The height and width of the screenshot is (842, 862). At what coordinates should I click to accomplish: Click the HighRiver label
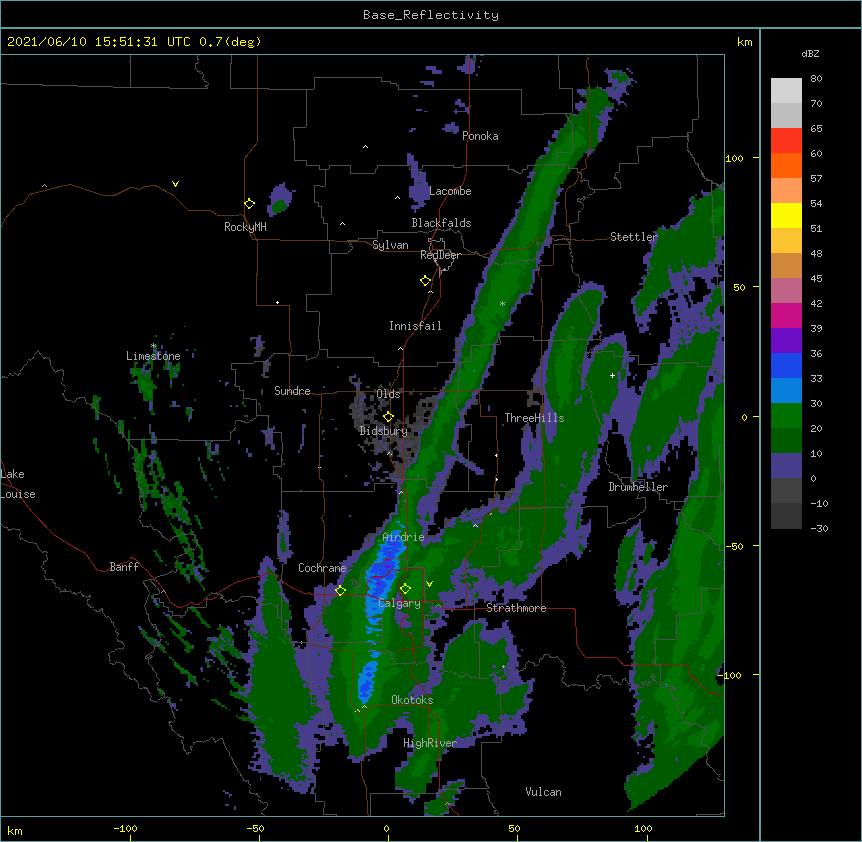[430, 743]
